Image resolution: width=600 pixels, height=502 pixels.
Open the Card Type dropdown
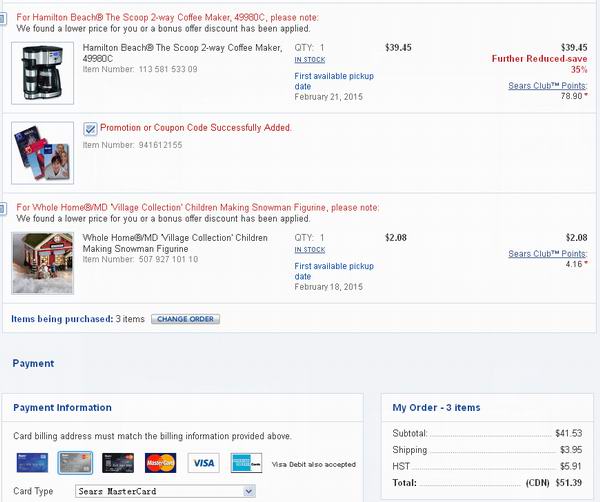coord(165,492)
